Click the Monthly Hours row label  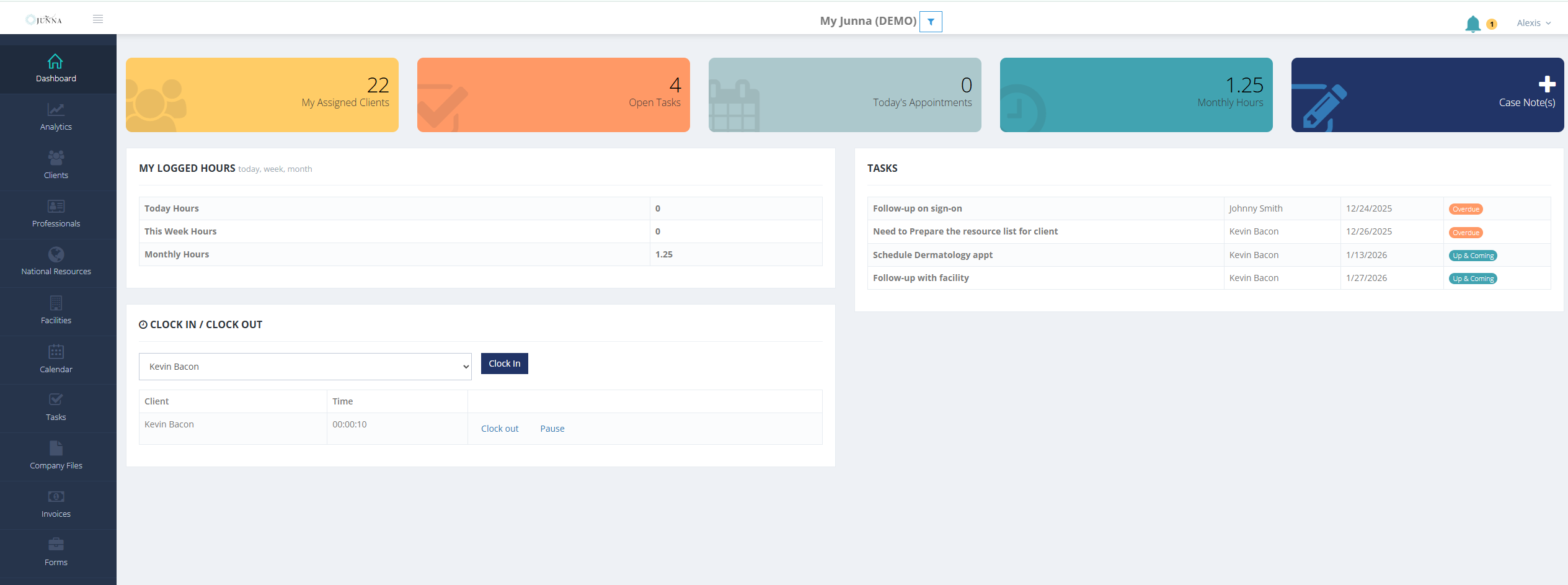click(177, 254)
